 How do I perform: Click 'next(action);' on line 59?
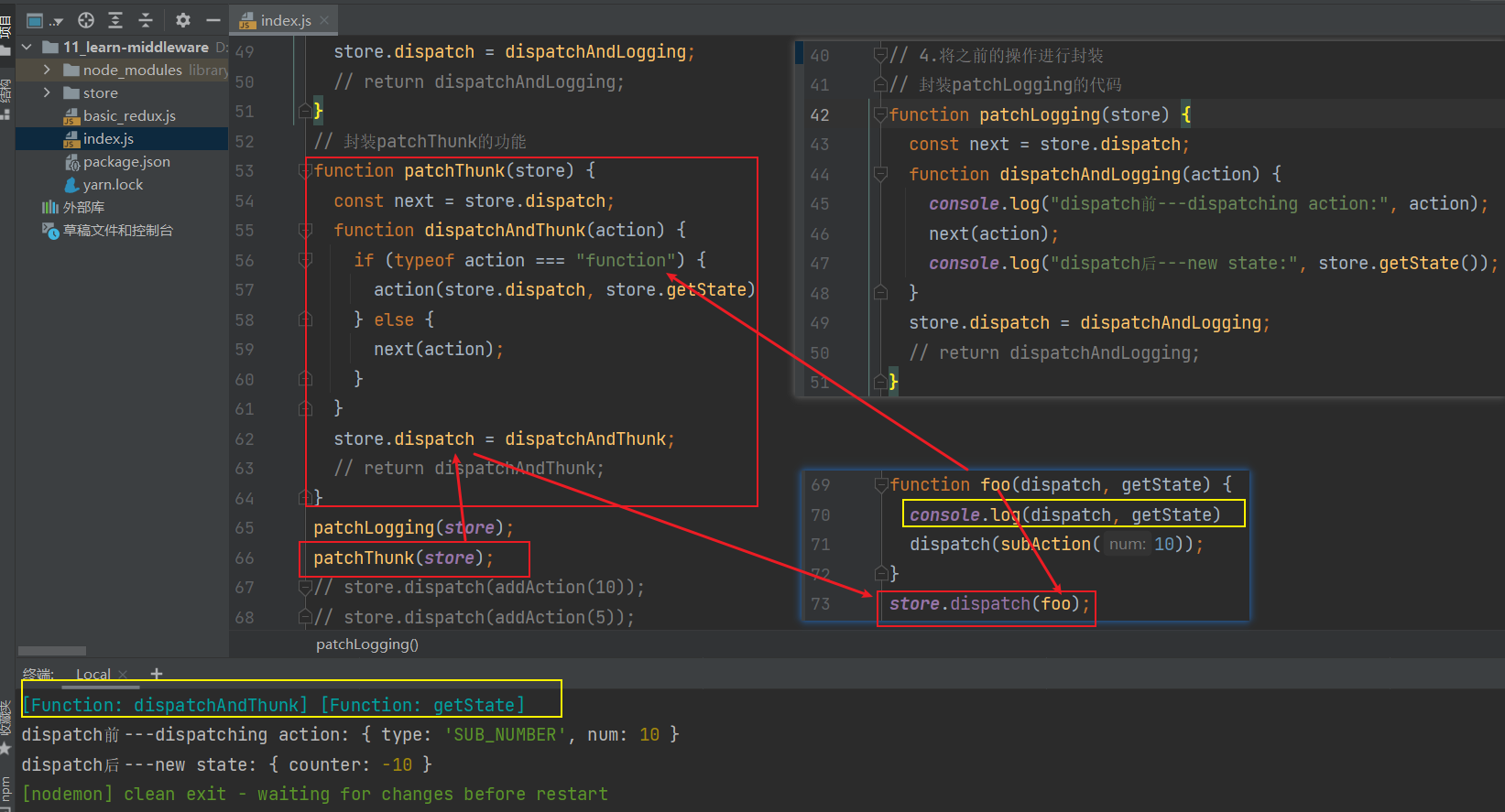438,349
